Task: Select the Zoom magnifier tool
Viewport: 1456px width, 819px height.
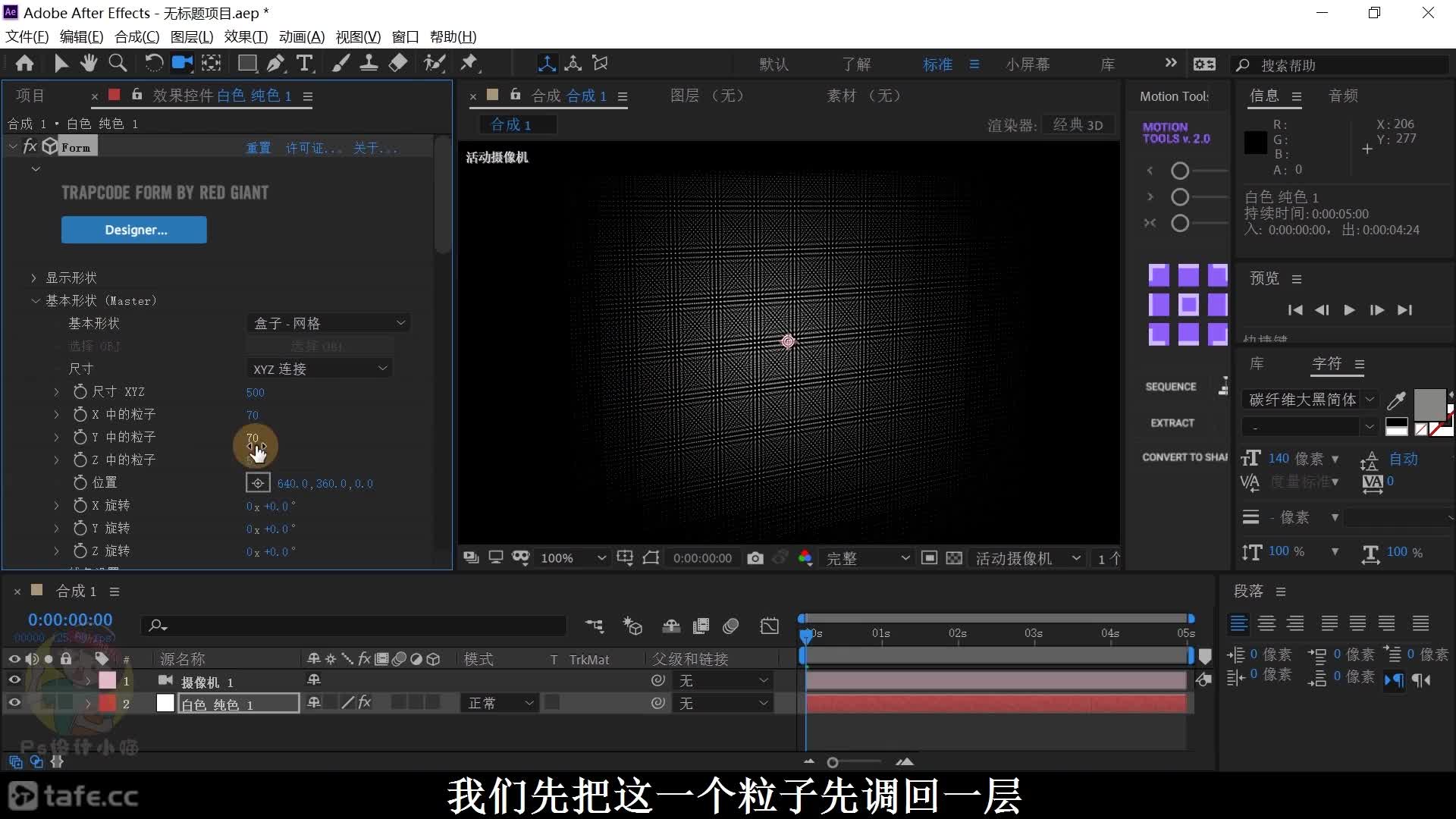Action: click(118, 64)
